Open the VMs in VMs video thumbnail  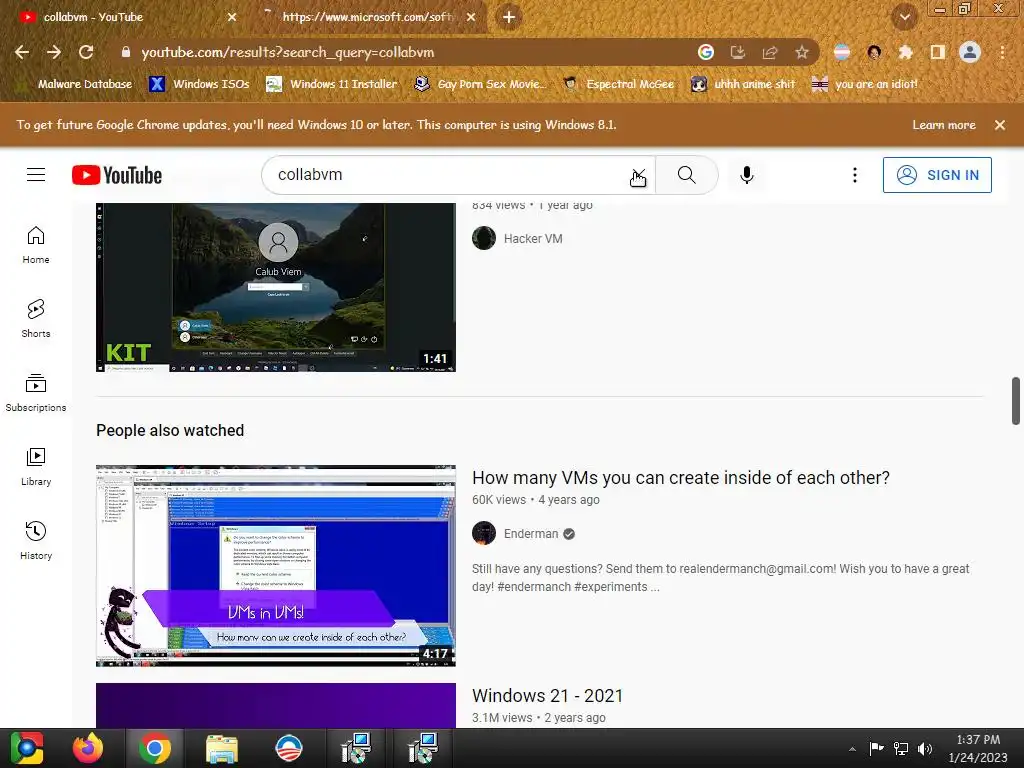[x=276, y=566]
